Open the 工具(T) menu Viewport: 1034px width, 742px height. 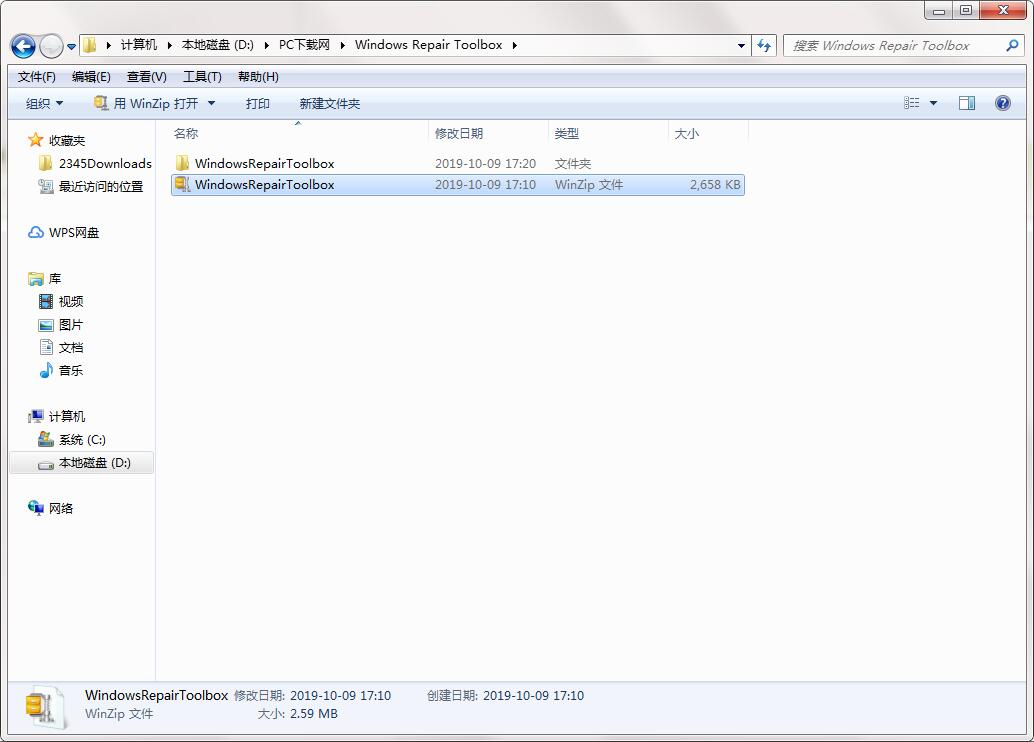tap(202, 77)
